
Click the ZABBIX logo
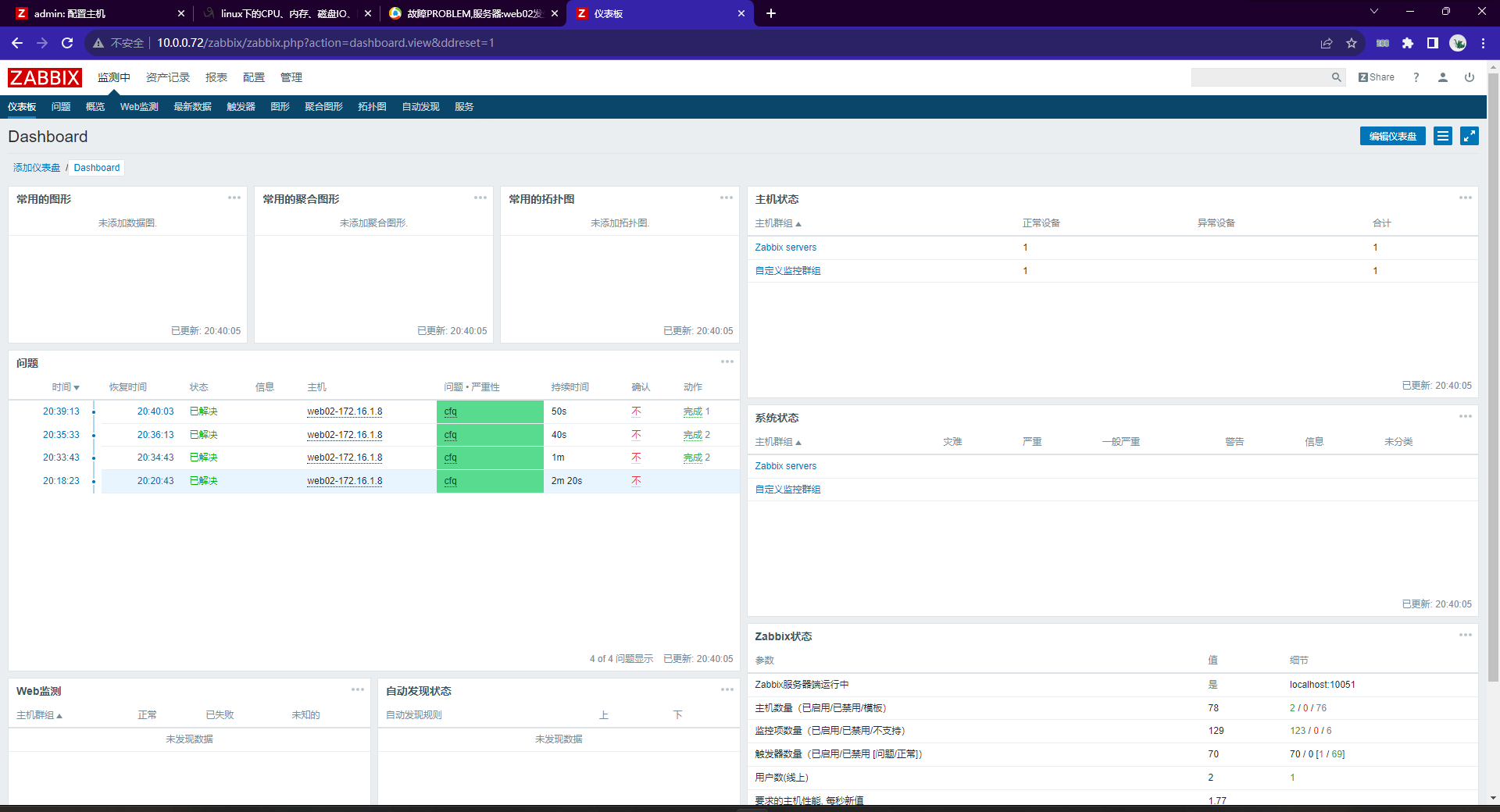[45, 77]
